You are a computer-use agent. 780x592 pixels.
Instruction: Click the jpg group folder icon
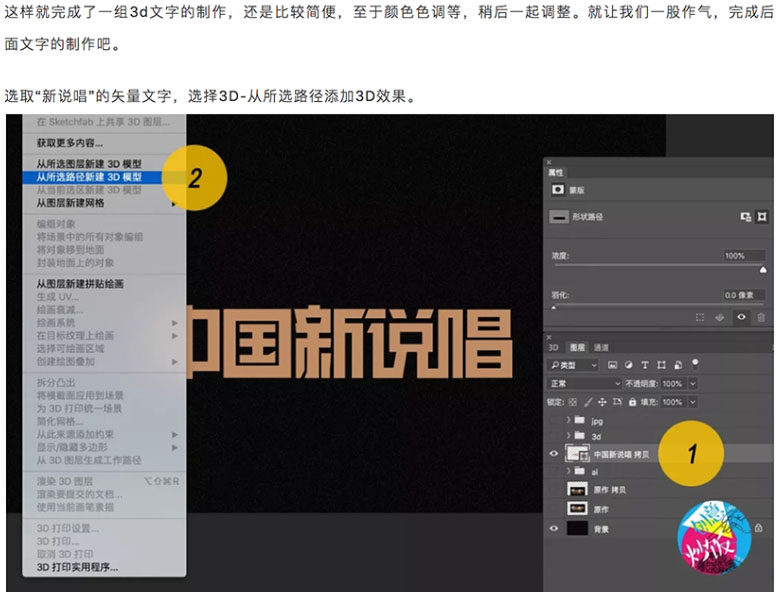(580, 420)
